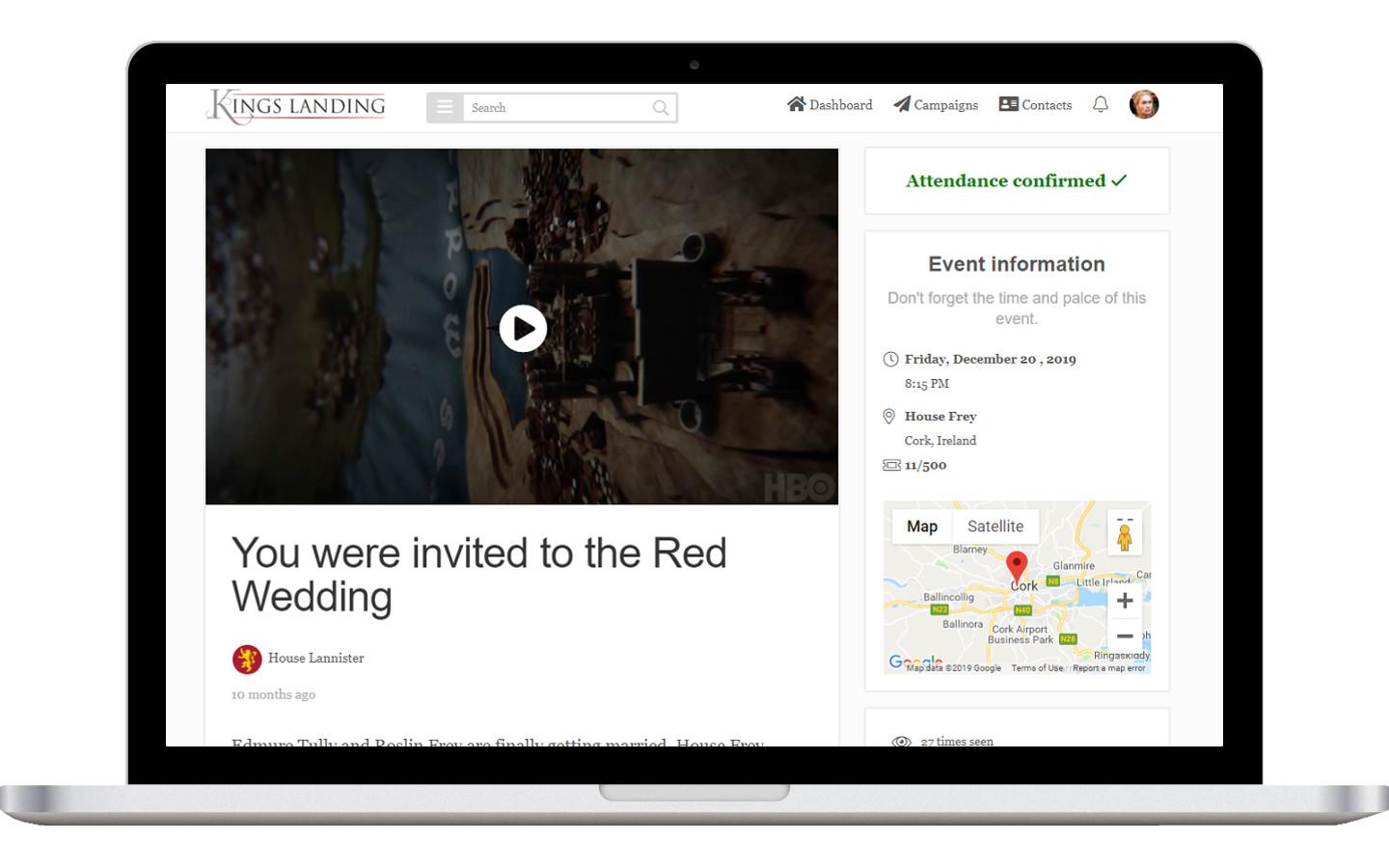This screenshot has width=1389, height=868.
Task: Click the red map marker on Cork
Action: [x=1017, y=567]
